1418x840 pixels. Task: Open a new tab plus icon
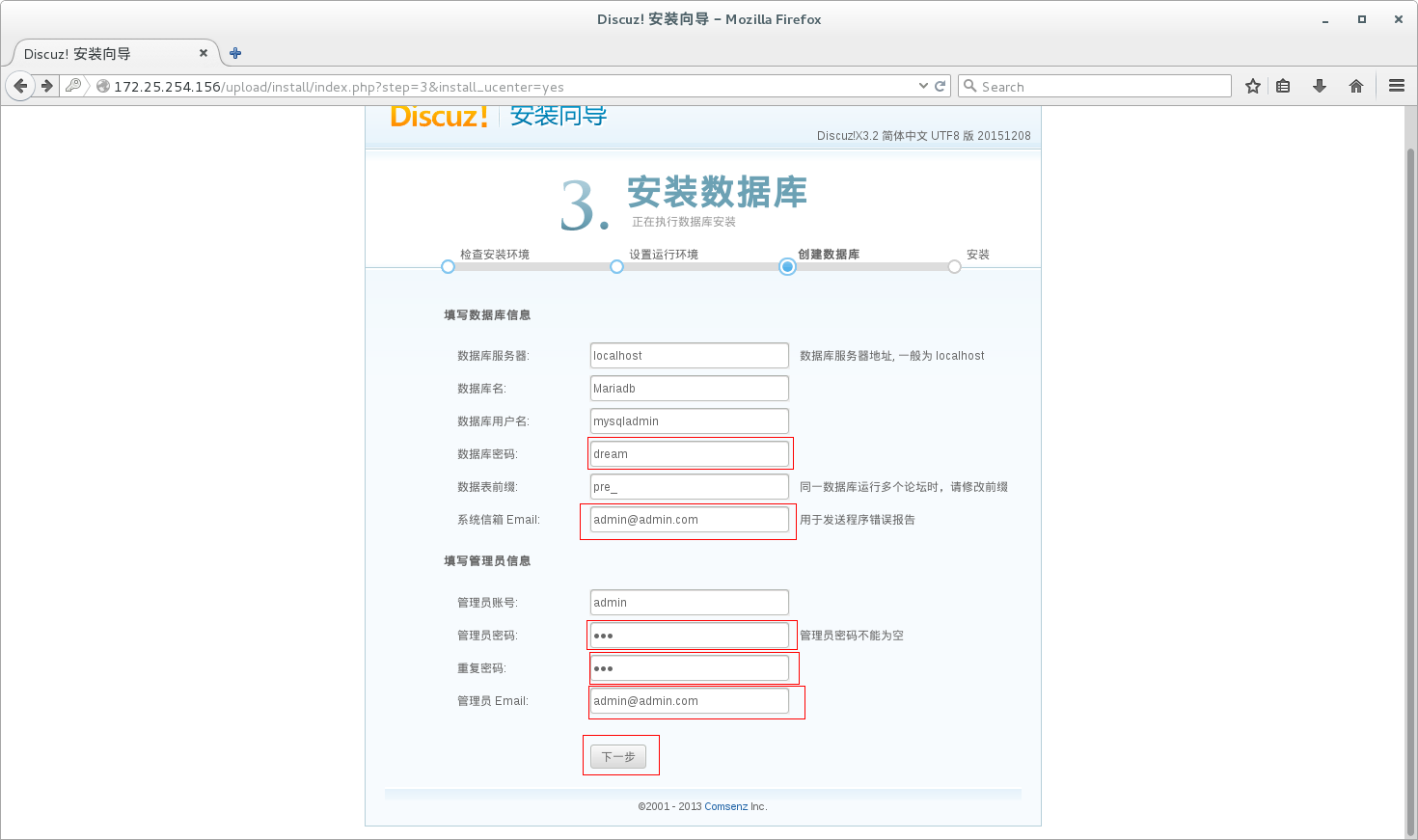point(235,53)
